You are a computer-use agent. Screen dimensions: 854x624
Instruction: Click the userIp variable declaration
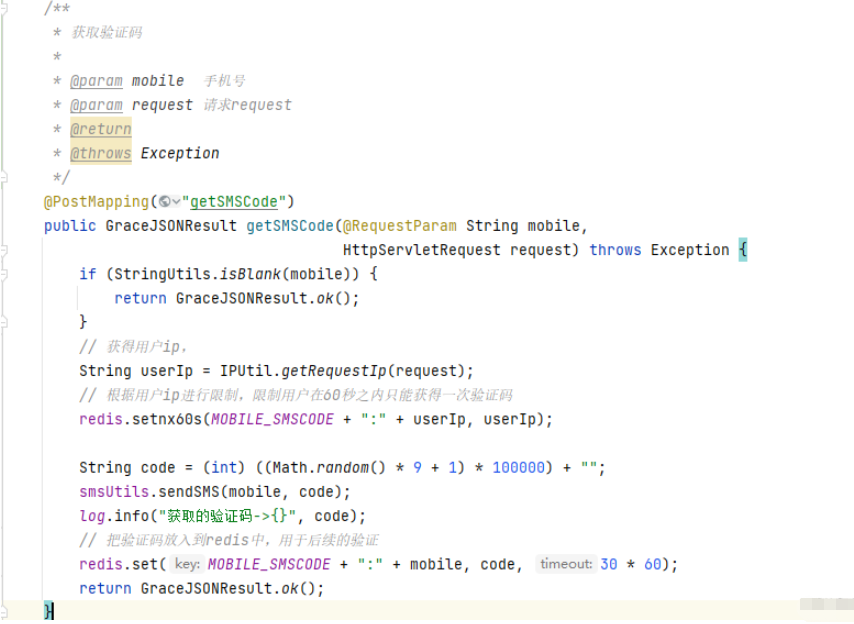point(167,371)
